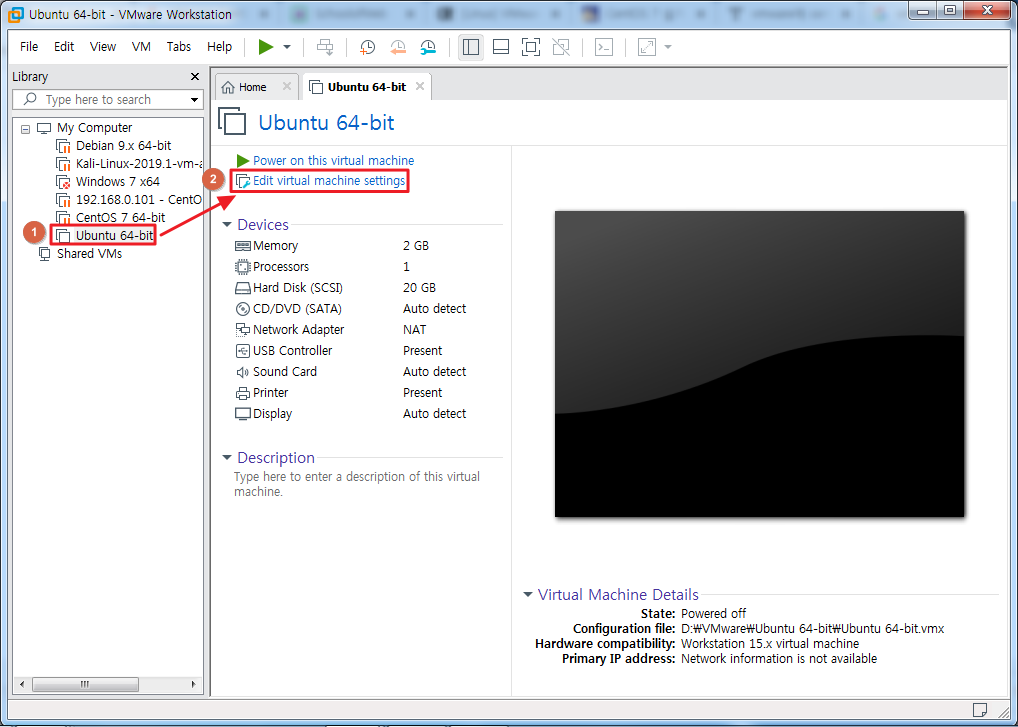The height and width of the screenshot is (727, 1018).
Task: Open the stretch display dropdown arrow
Action: [x=668, y=47]
